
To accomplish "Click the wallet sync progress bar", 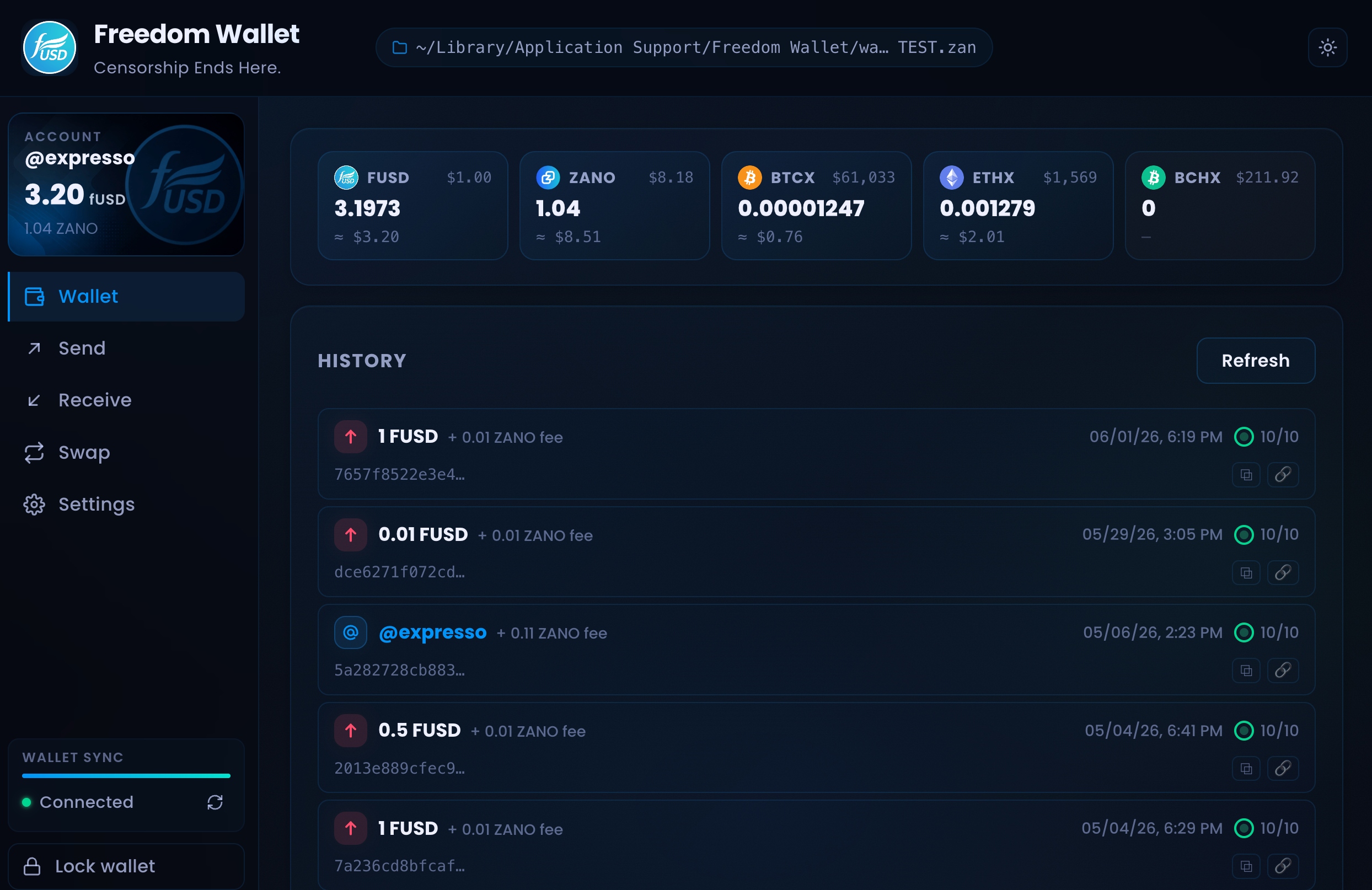I will [x=126, y=776].
